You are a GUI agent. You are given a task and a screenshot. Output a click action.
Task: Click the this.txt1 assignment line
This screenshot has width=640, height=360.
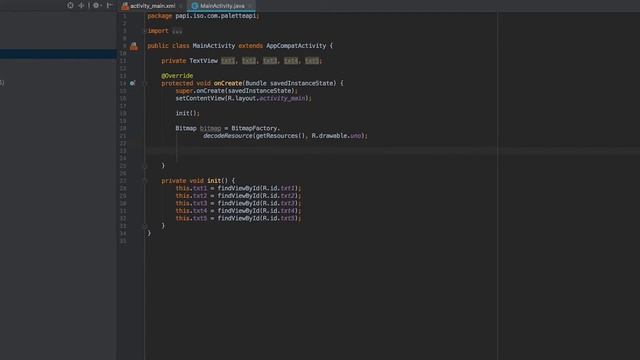coord(238,188)
